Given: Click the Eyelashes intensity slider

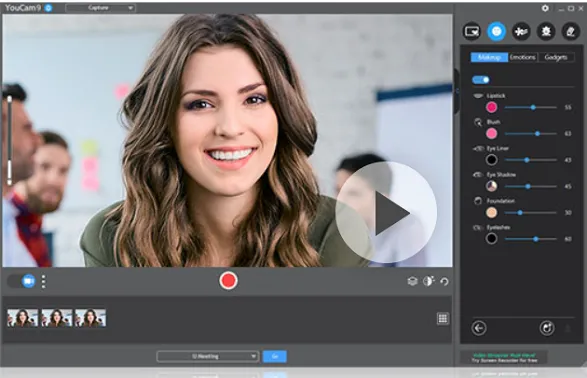Looking at the screenshot, I should tap(530, 239).
